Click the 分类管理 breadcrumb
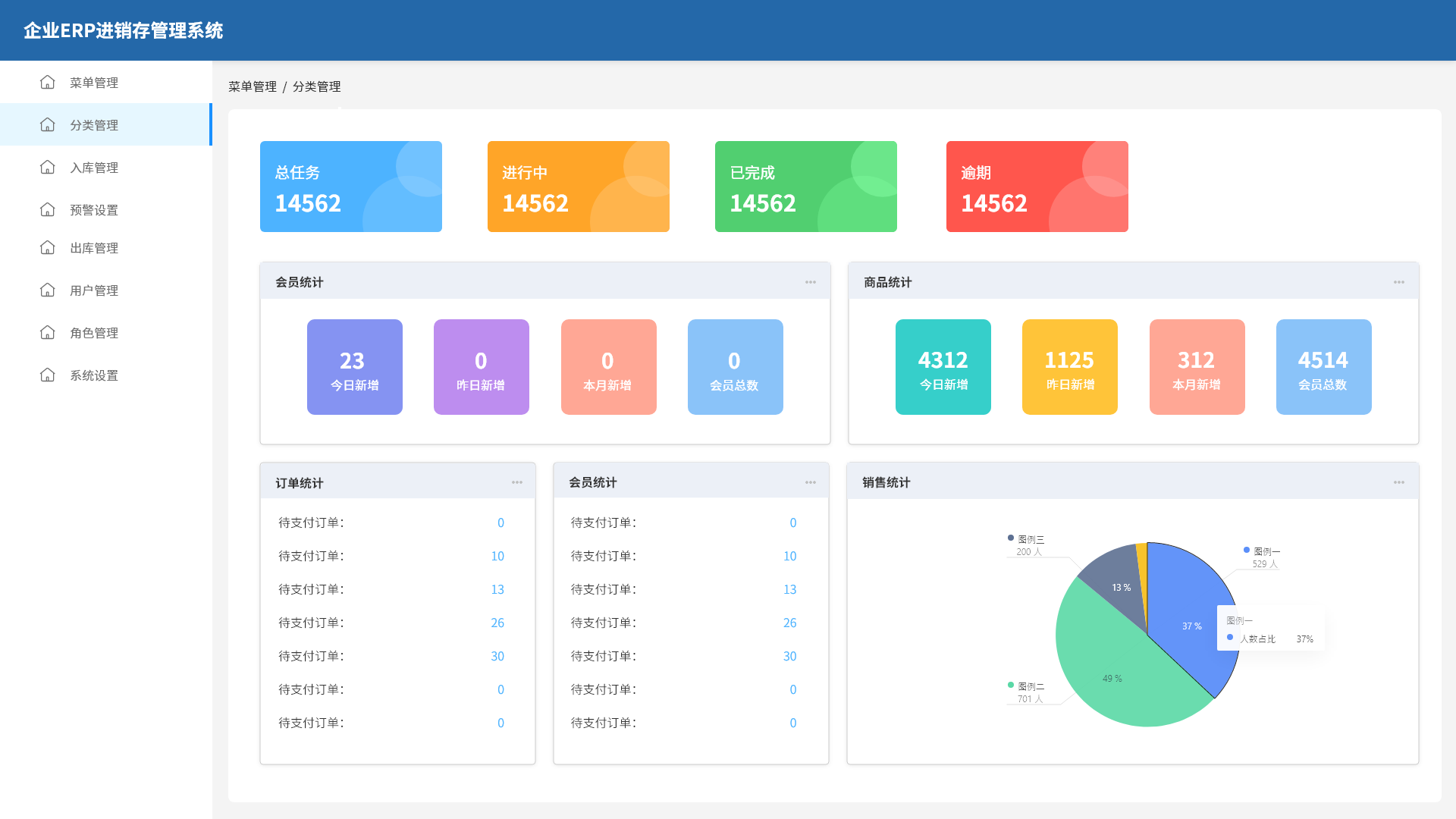This screenshot has width=1456, height=819. (x=317, y=86)
